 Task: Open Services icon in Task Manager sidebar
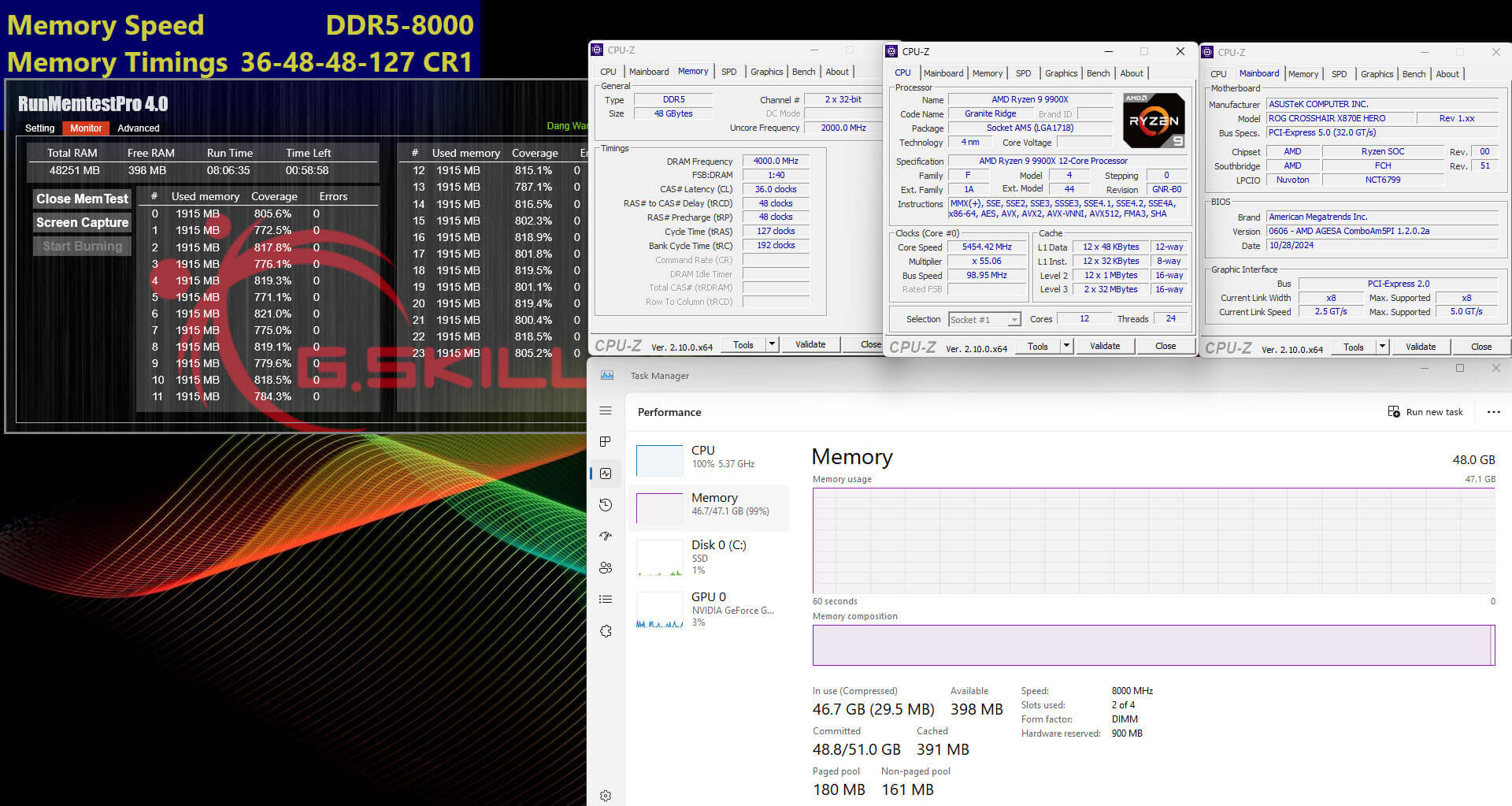[606, 631]
